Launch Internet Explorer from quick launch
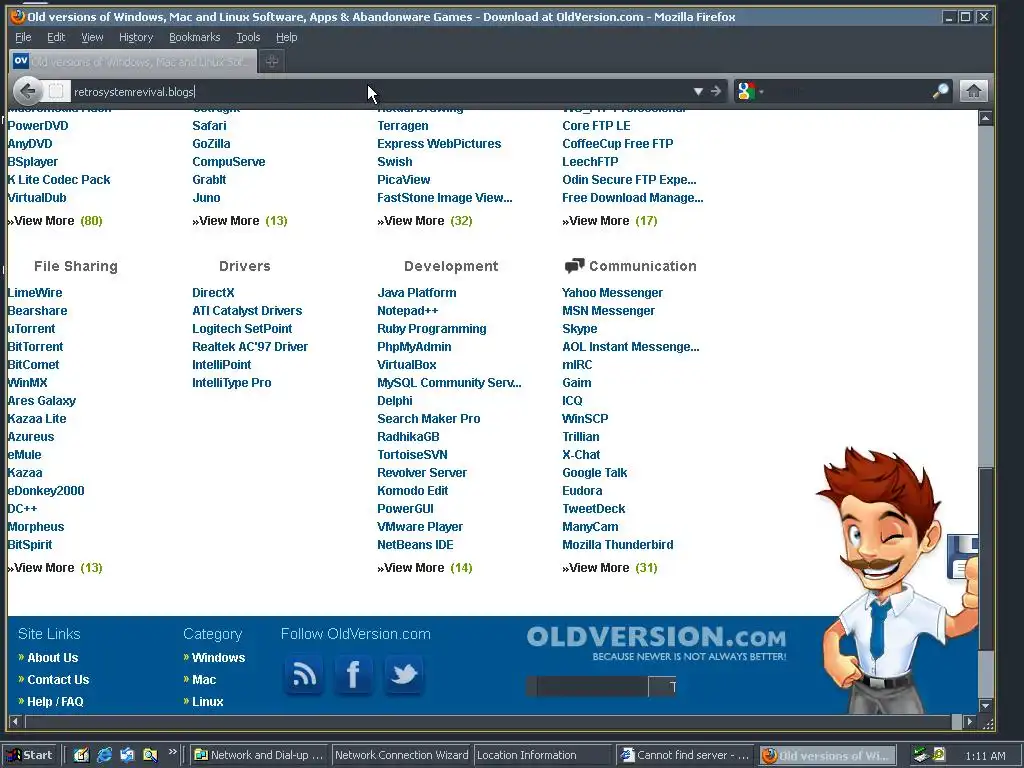Image resolution: width=1024 pixels, height=768 pixels. pyautogui.click(x=104, y=755)
